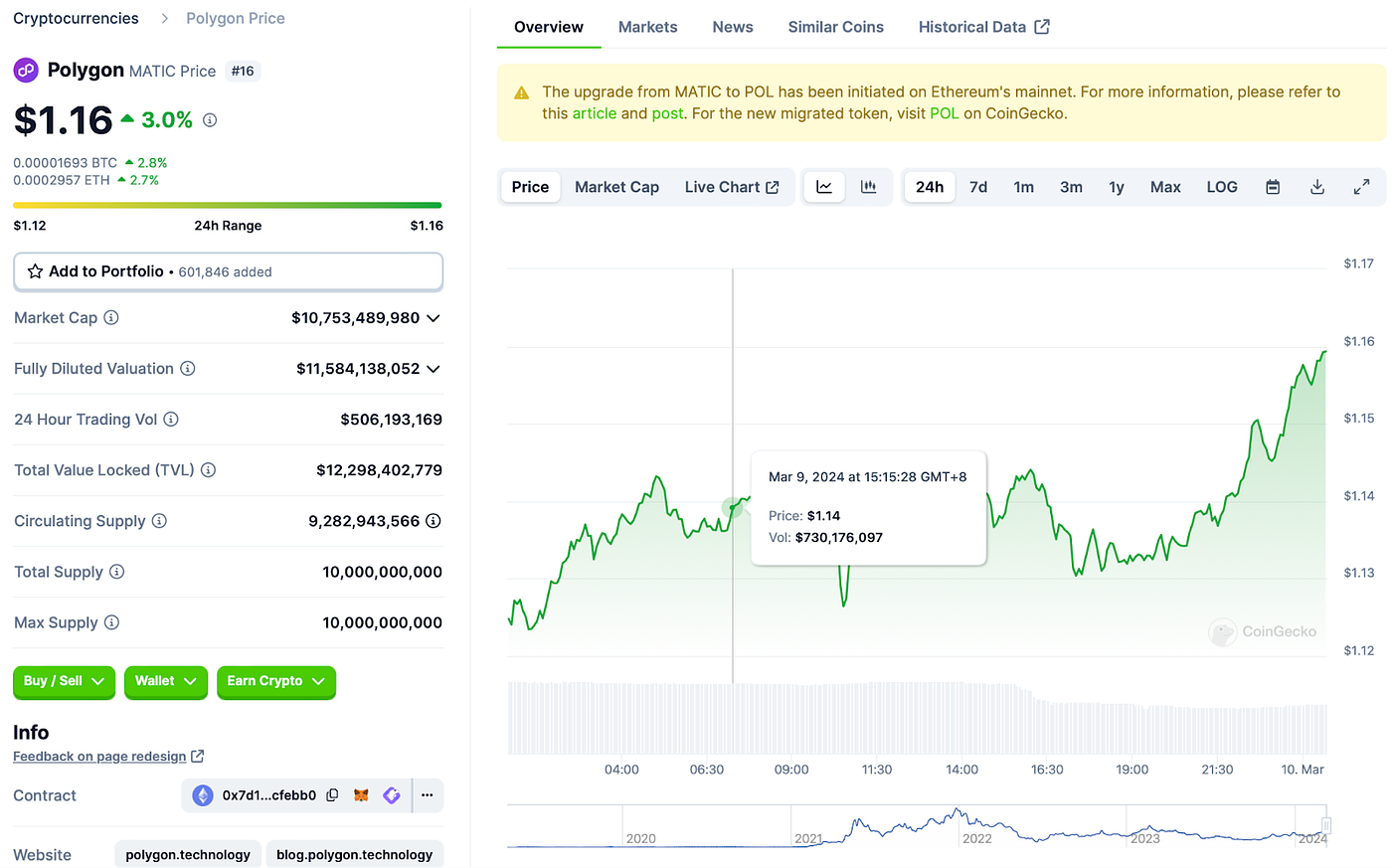The width and height of the screenshot is (1392, 868).
Task: Switch to the candlestick chart icon
Action: click(869, 186)
